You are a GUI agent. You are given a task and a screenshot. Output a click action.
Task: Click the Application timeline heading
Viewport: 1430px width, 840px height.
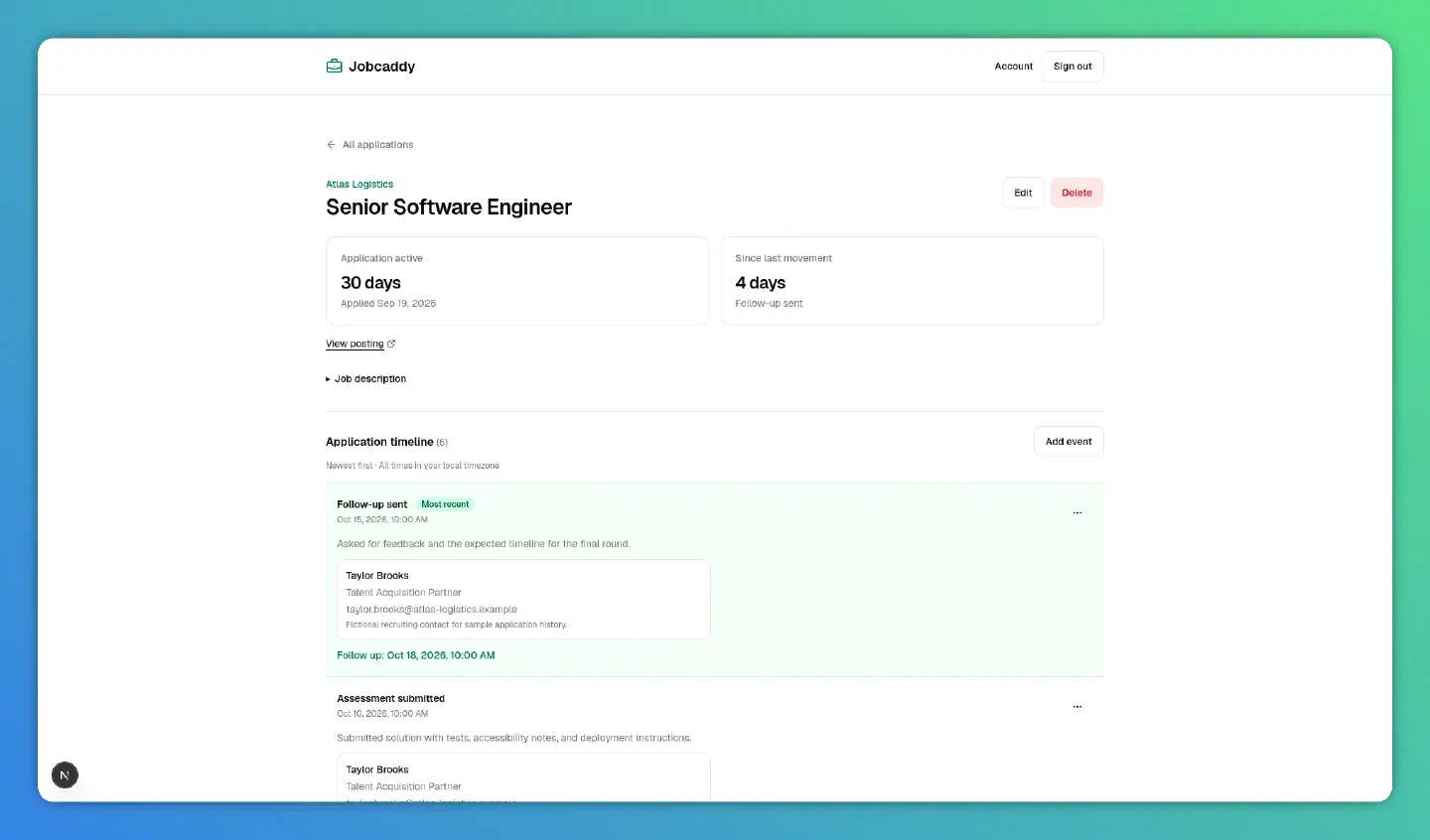coord(379,442)
